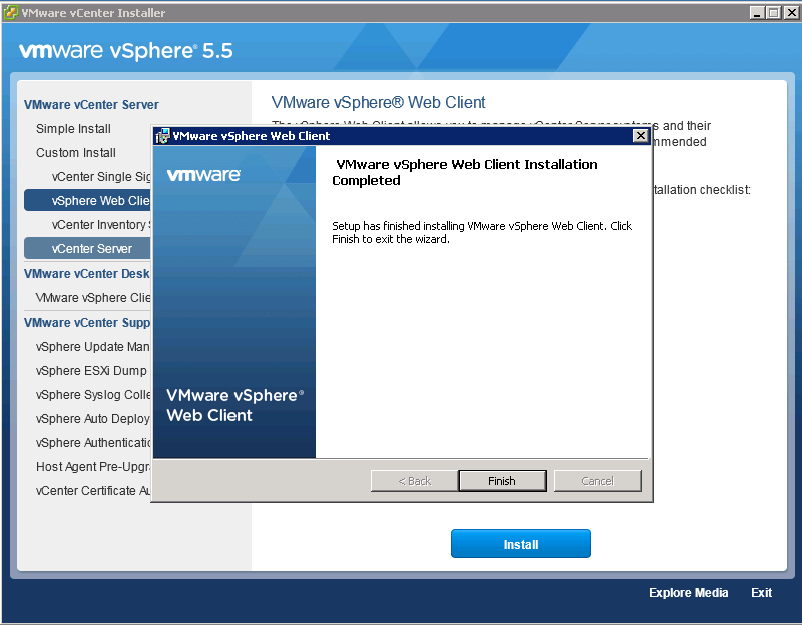Click the greyed-out Cancel button in dialog

tap(597, 481)
